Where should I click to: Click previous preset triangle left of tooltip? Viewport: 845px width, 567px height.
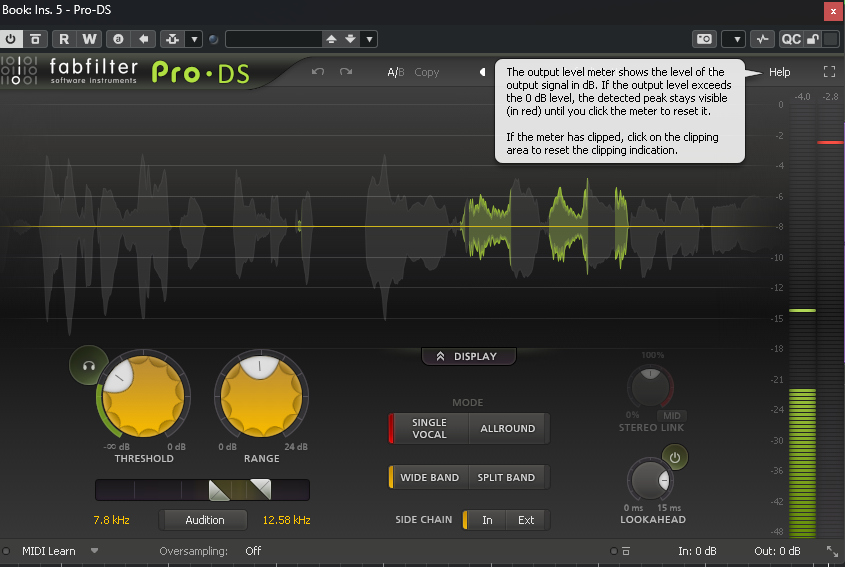[x=482, y=72]
